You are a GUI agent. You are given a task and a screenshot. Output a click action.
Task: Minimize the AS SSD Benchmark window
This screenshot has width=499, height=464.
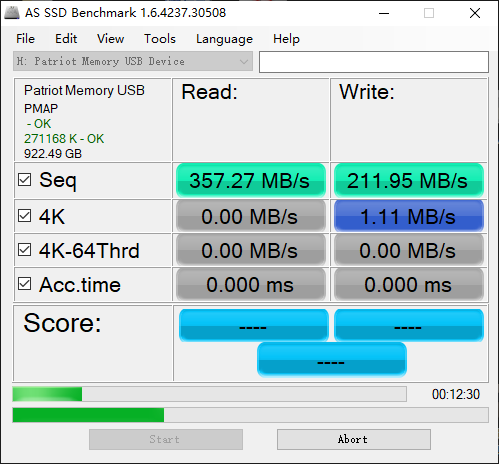tap(384, 13)
